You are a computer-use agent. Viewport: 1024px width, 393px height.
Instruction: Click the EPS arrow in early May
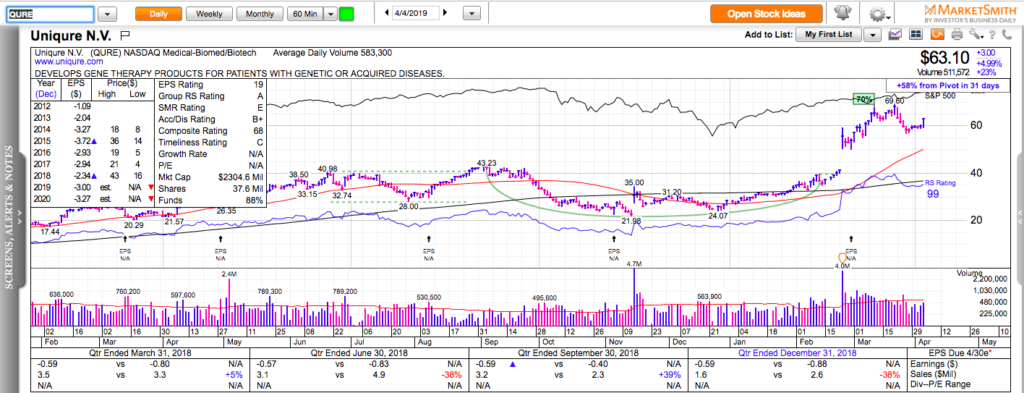tap(220, 240)
